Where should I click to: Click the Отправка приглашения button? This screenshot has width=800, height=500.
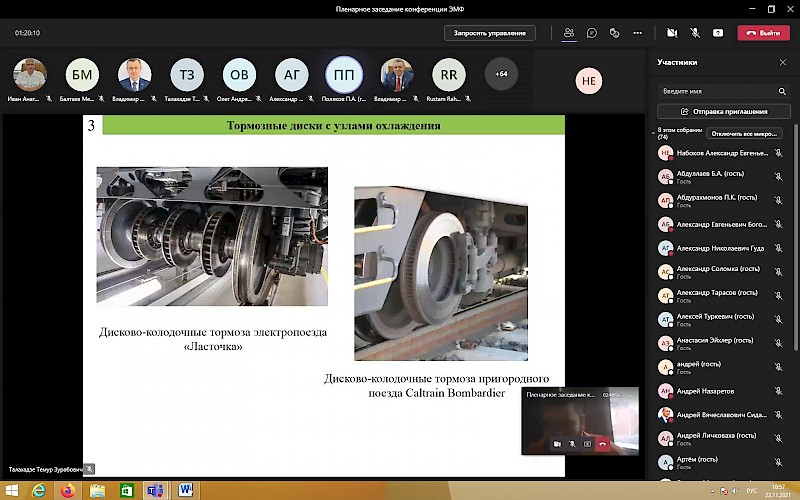tap(724, 112)
